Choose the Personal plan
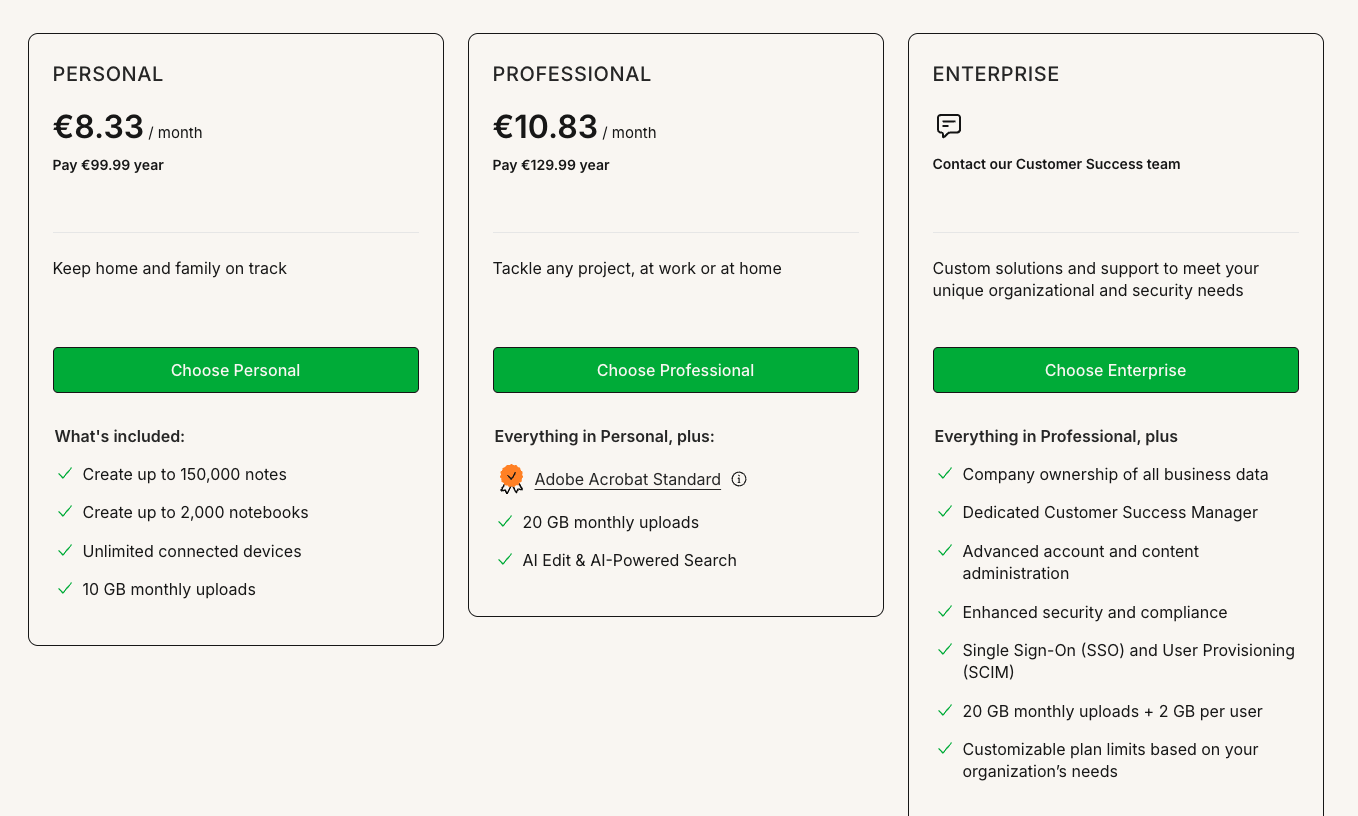 click(x=236, y=370)
